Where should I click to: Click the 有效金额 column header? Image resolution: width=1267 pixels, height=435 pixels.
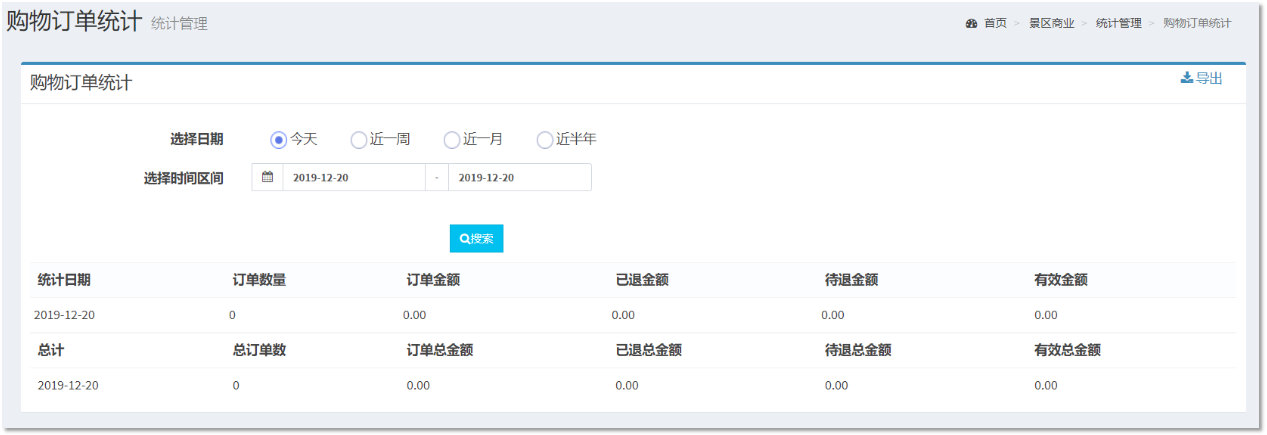pos(1060,280)
